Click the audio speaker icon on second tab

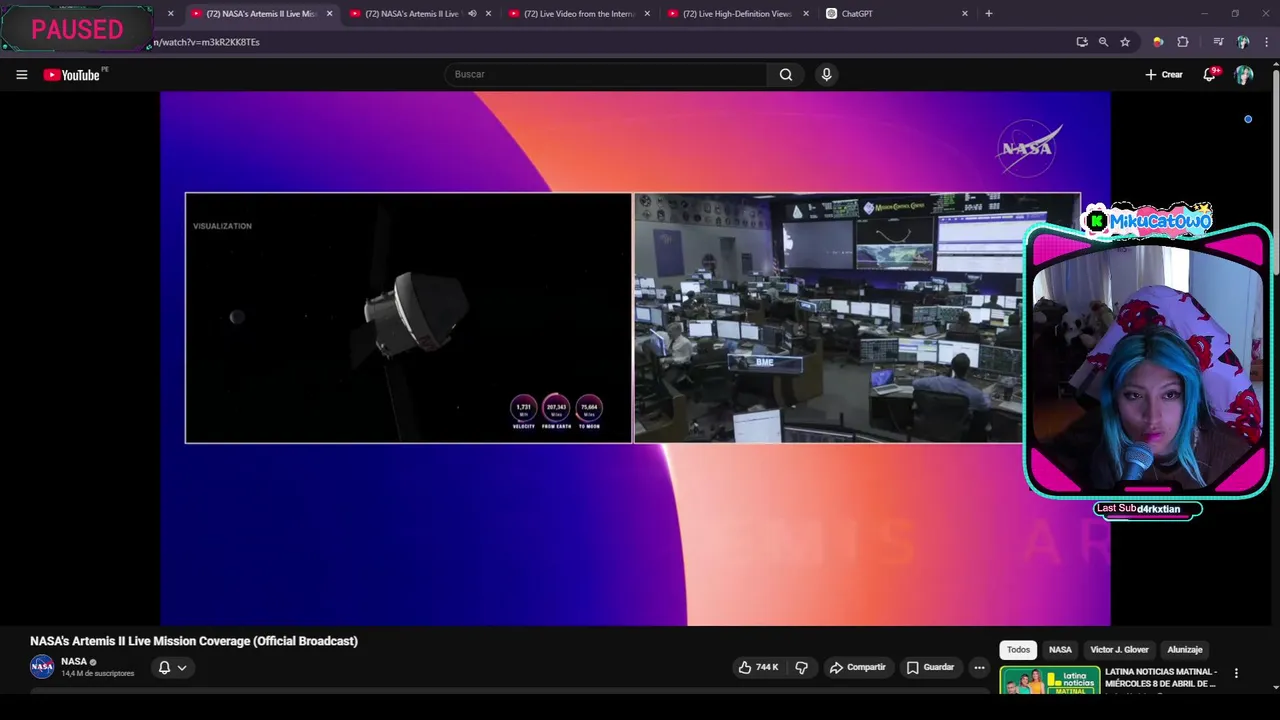pos(472,14)
